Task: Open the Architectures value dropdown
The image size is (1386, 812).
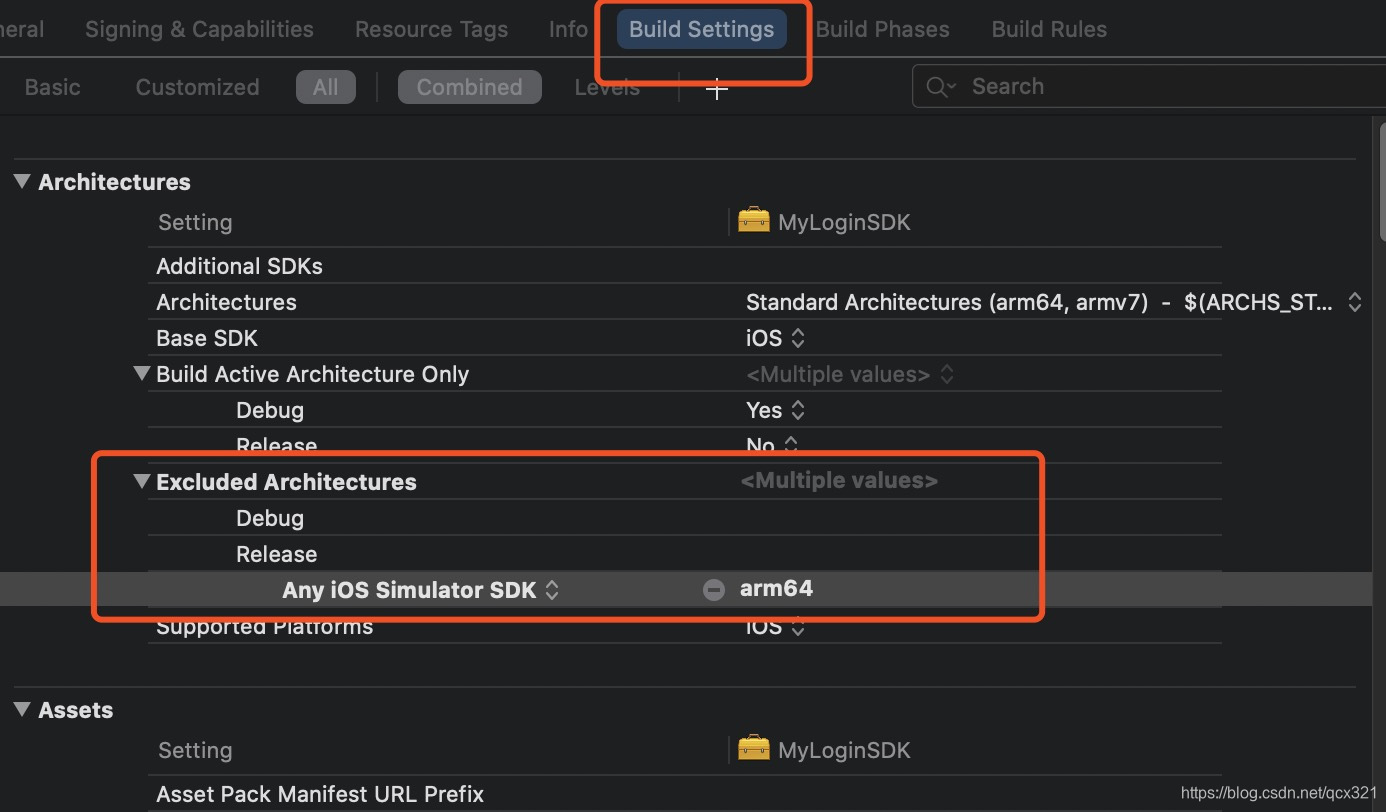Action: 1354,302
